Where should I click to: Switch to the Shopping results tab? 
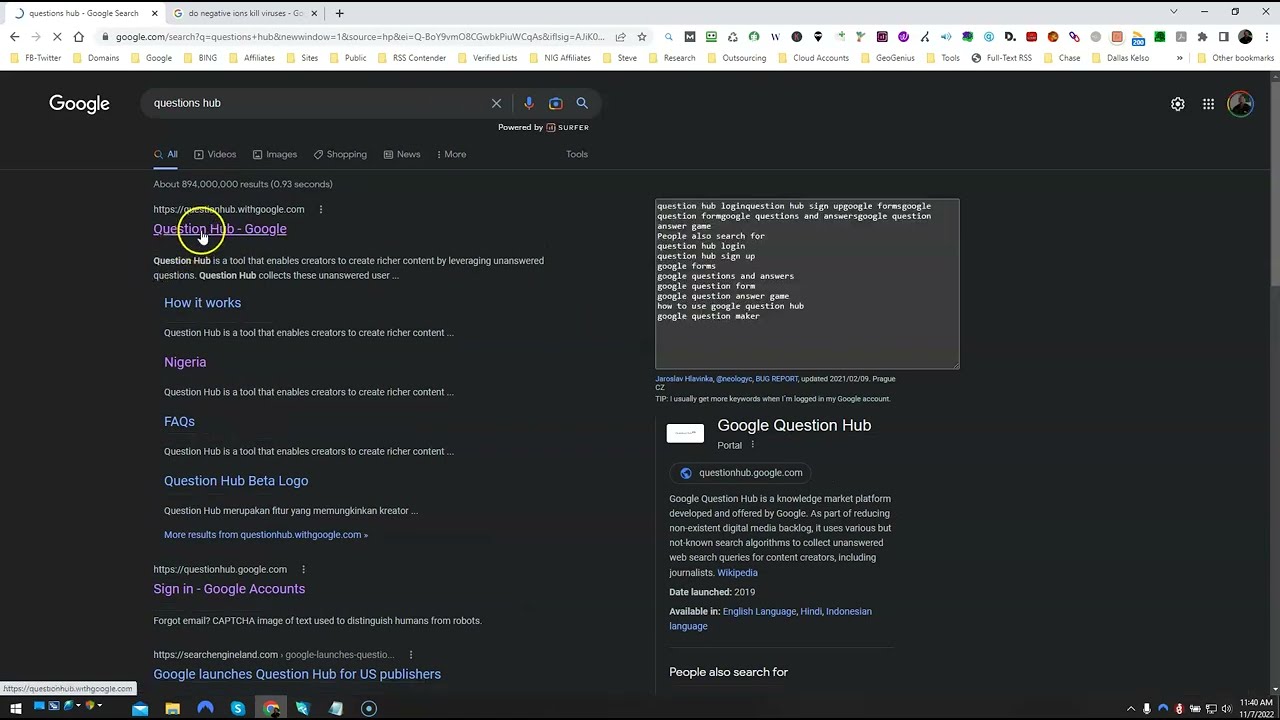click(x=340, y=154)
